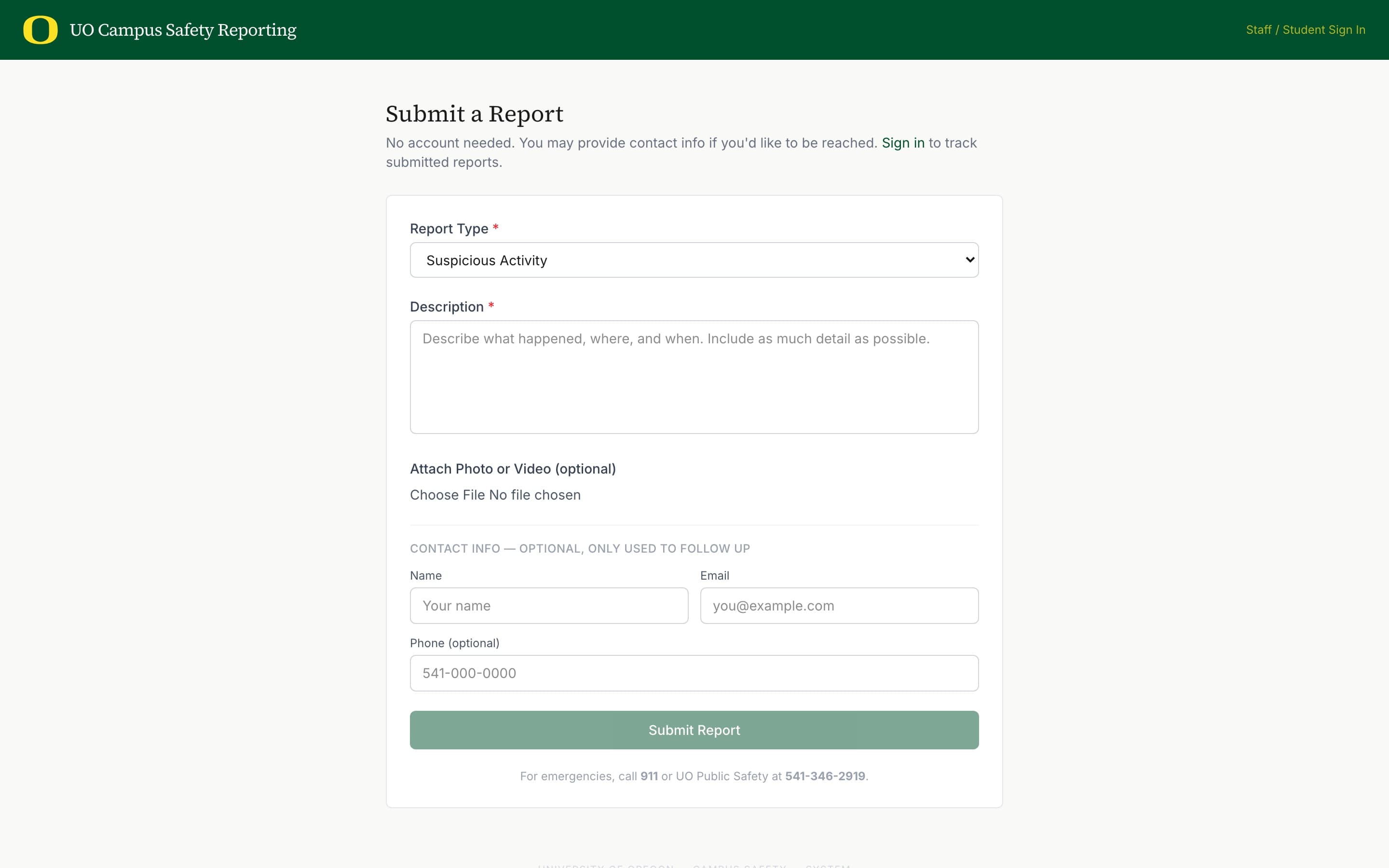
Task: Submit the report with Submit Report button
Action: click(694, 730)
